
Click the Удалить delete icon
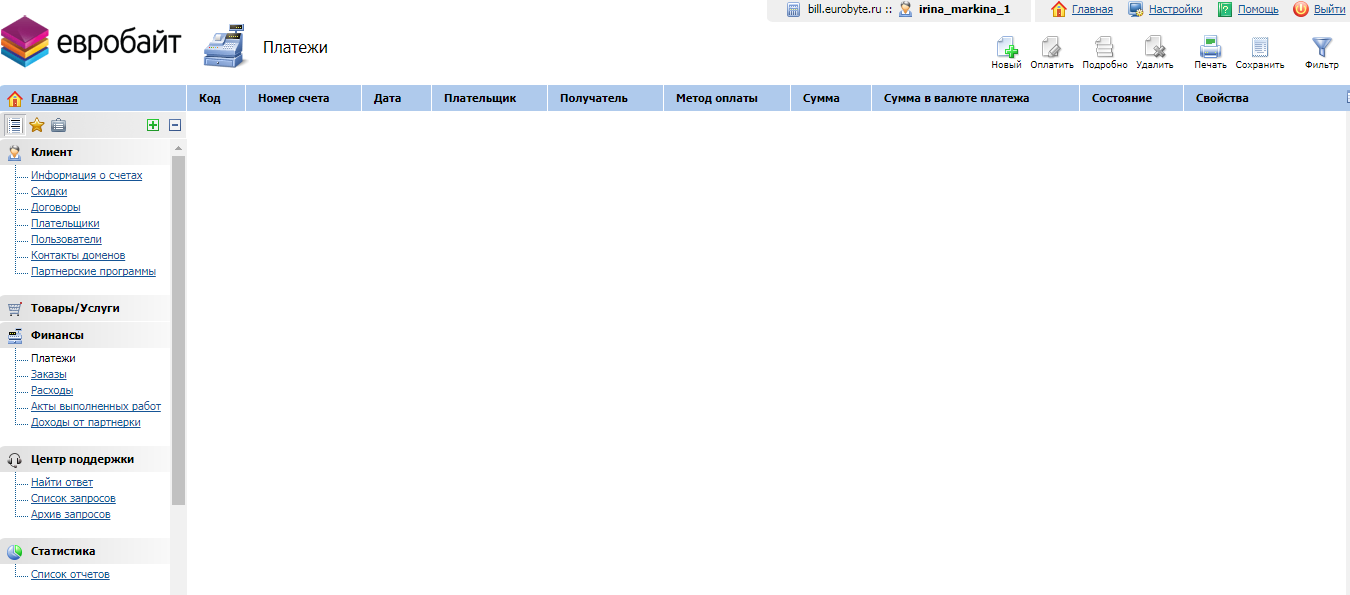pos(1155,47)
